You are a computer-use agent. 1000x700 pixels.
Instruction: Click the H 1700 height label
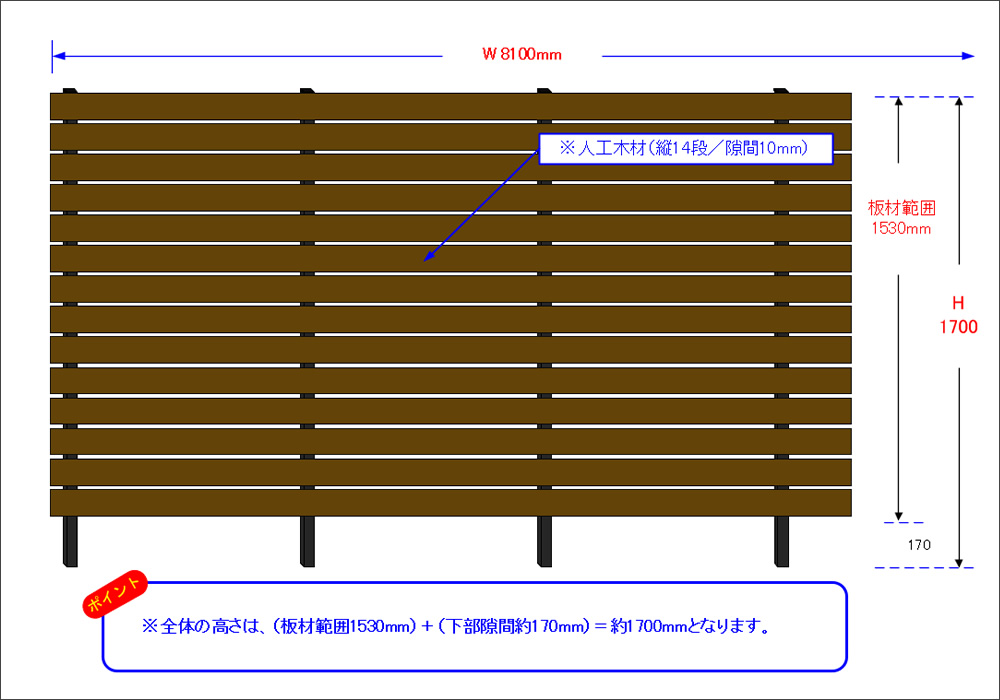click(x=958, y=315)
